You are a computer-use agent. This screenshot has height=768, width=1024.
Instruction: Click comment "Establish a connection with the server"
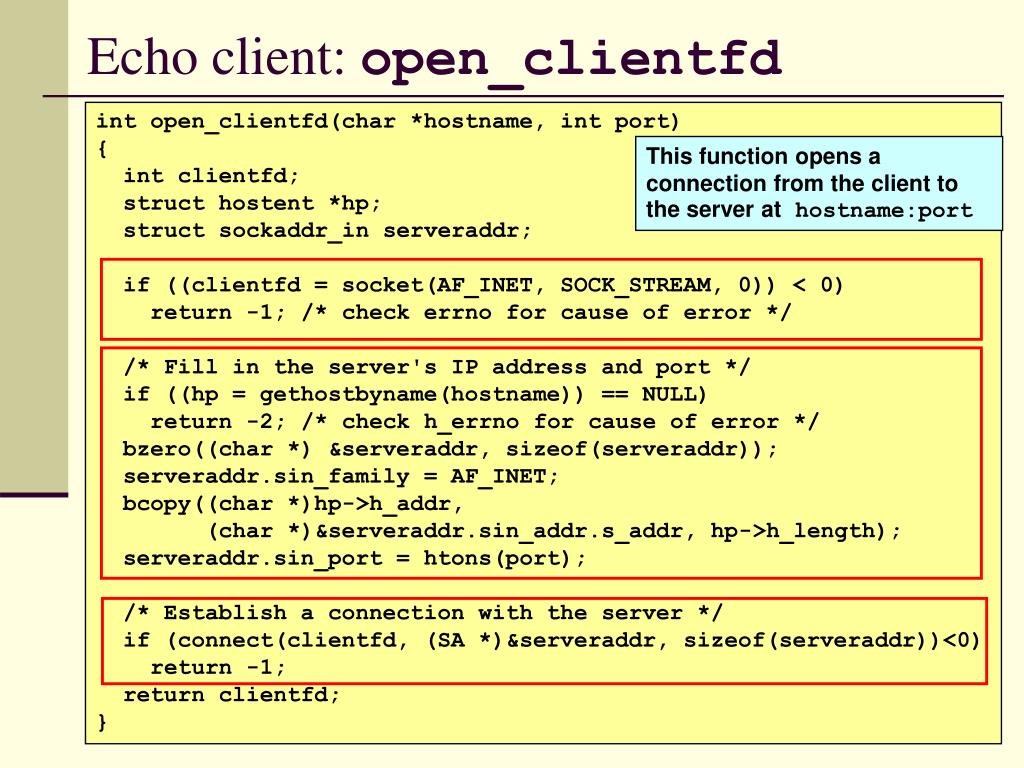pos(423,613)
